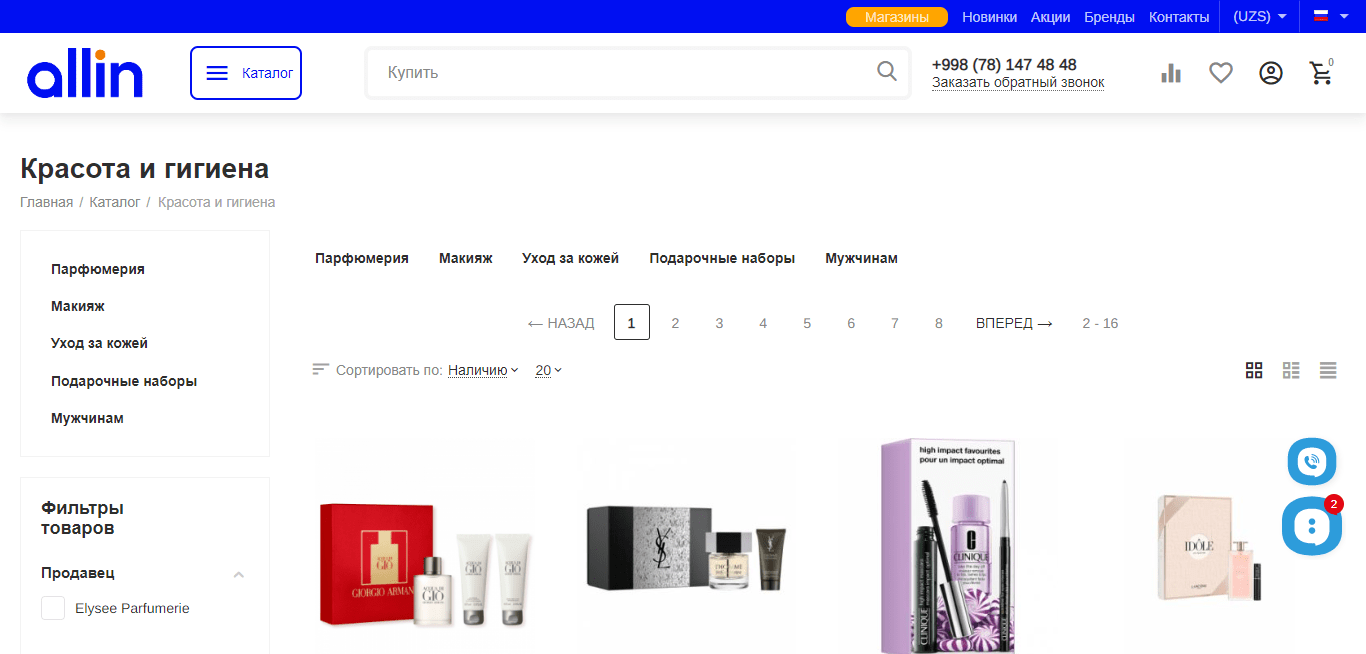Viewport: 1366px width, 654px height.
Task: Open the Новинки link
Action: [989, 17]
